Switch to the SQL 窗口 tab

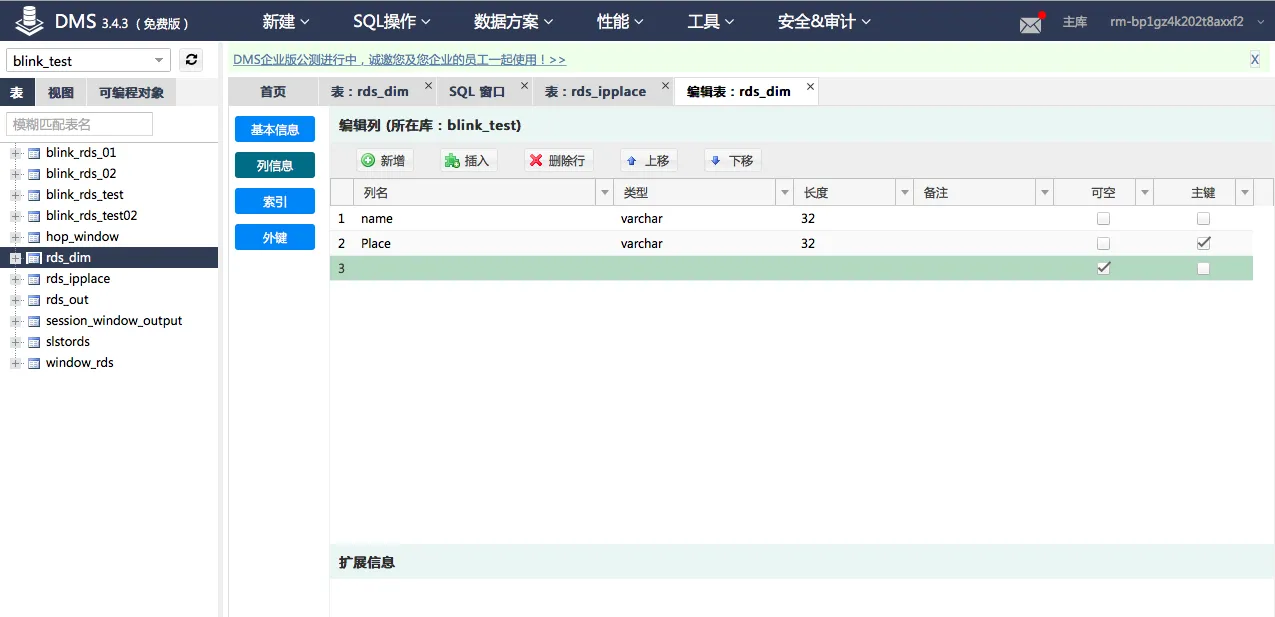click(477, 91)
